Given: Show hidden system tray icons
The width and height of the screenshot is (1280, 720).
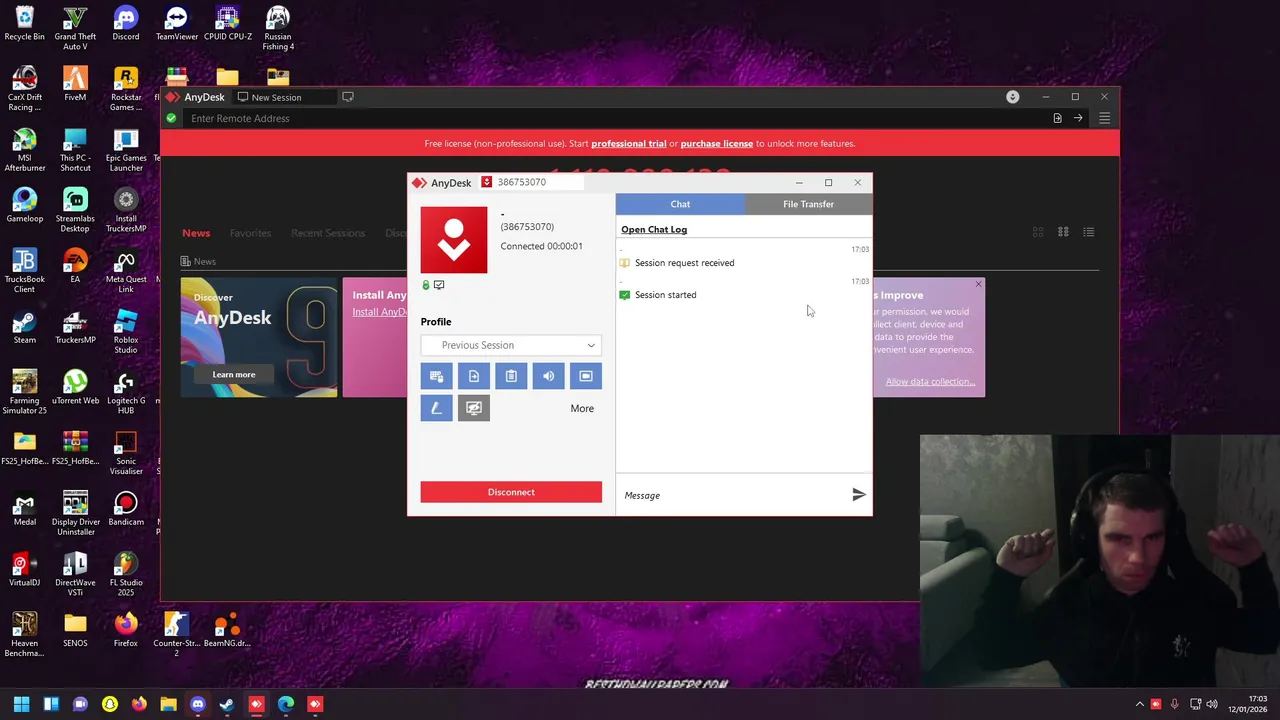Looking at the screenshot, I should 1139,704.
